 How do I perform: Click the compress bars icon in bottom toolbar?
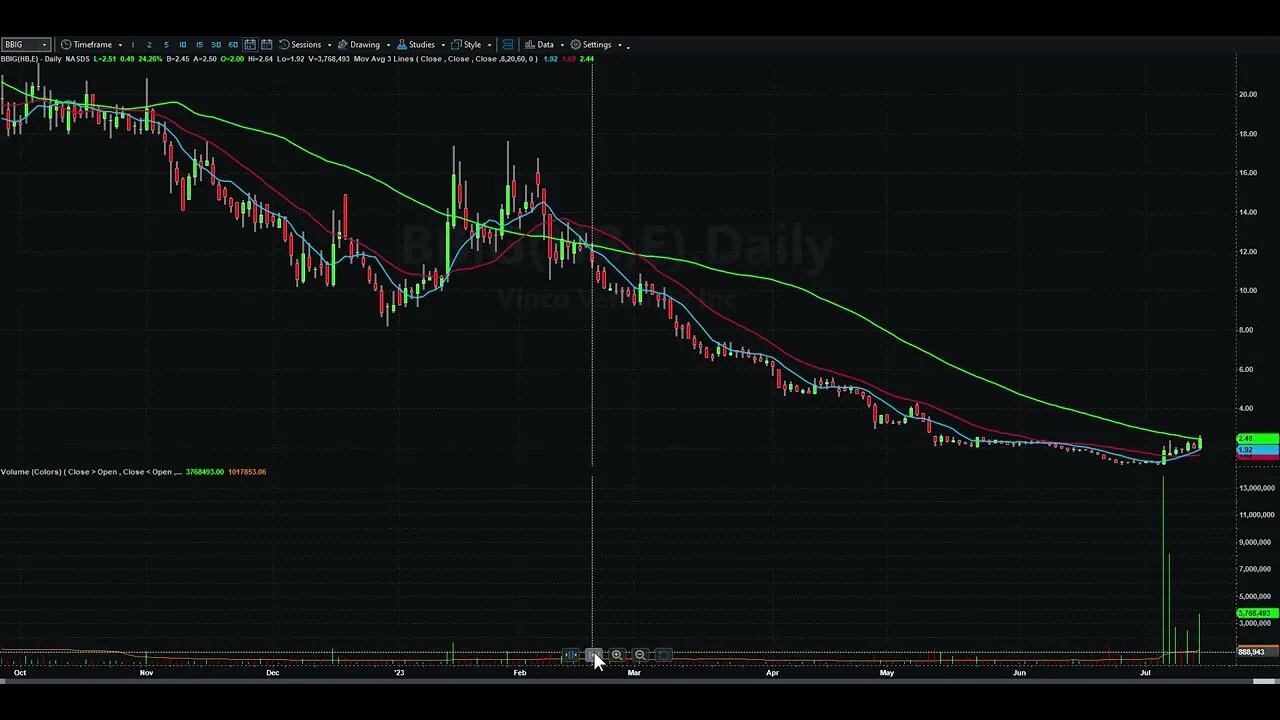(x=570, y=655)
